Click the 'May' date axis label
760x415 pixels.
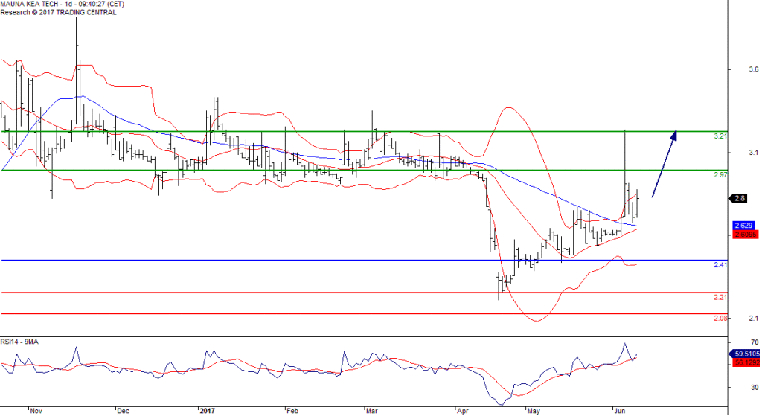tap(534, 411)
